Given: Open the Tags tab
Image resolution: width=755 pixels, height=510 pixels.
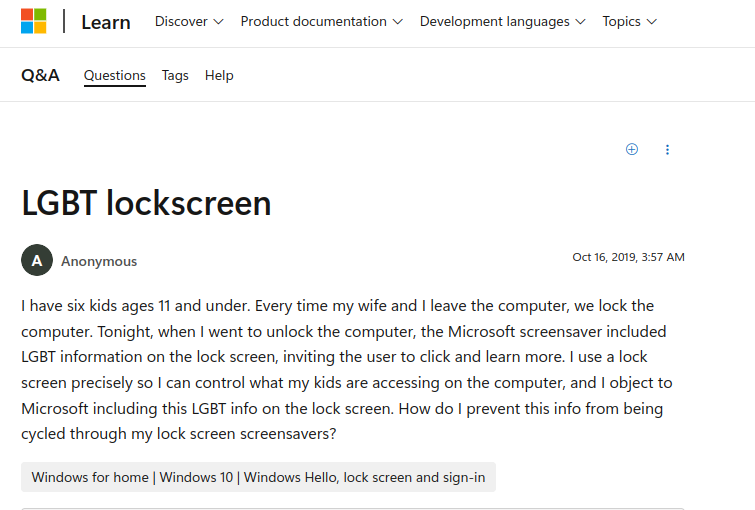Looking at the screenshot, I should pyautogui.click(x=175, y=75).
